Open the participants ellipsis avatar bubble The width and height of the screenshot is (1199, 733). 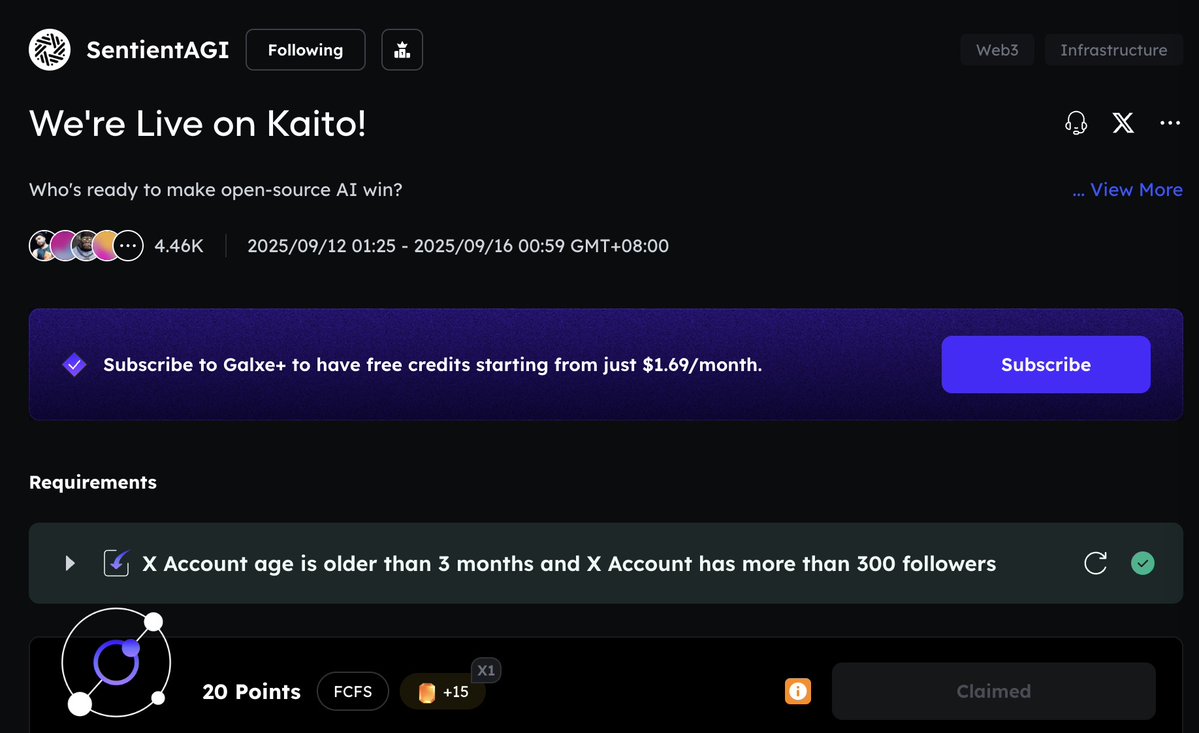[128, 246]
